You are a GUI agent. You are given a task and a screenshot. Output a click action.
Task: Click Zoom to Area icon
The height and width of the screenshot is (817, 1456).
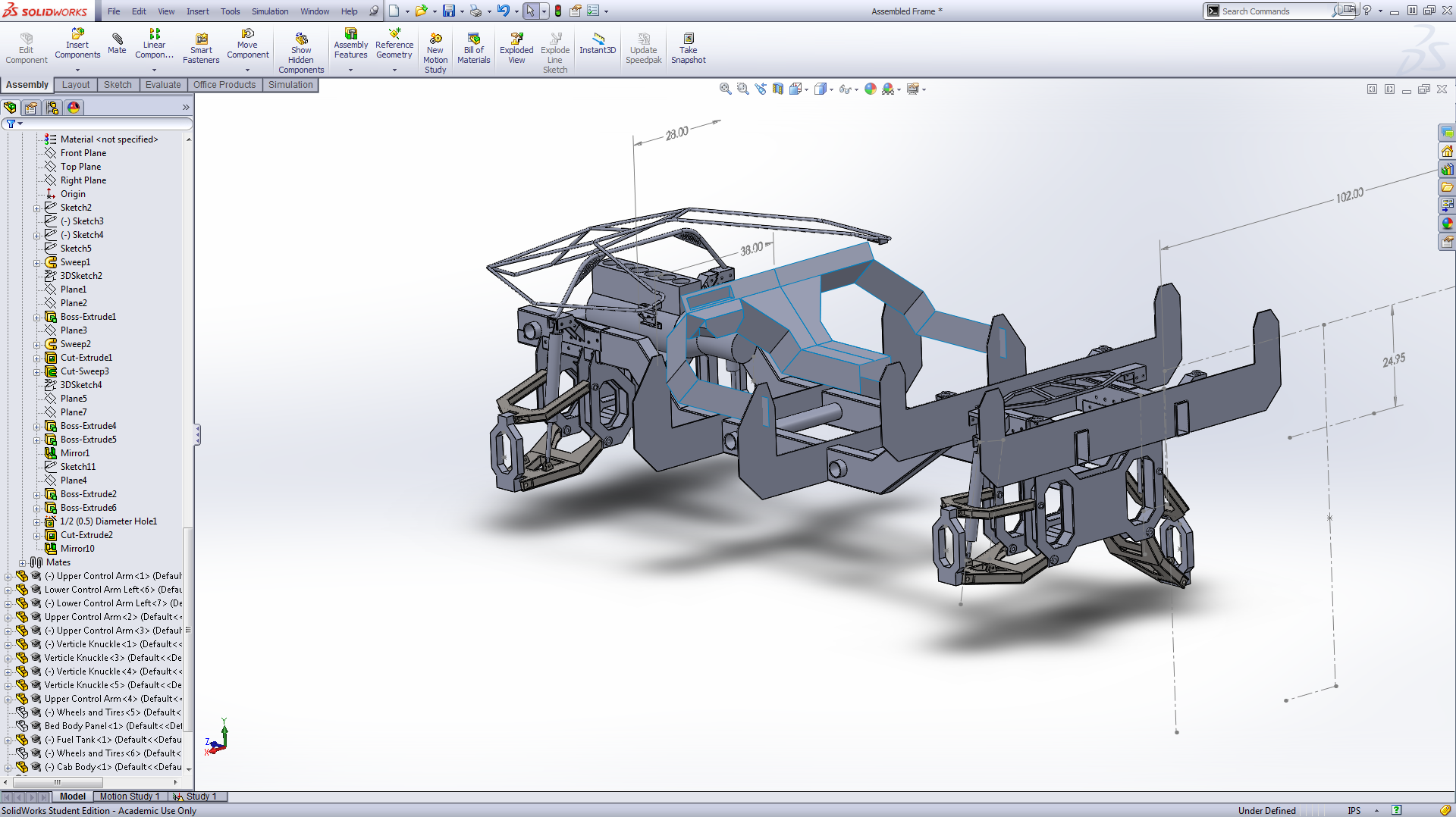(743, 89)
